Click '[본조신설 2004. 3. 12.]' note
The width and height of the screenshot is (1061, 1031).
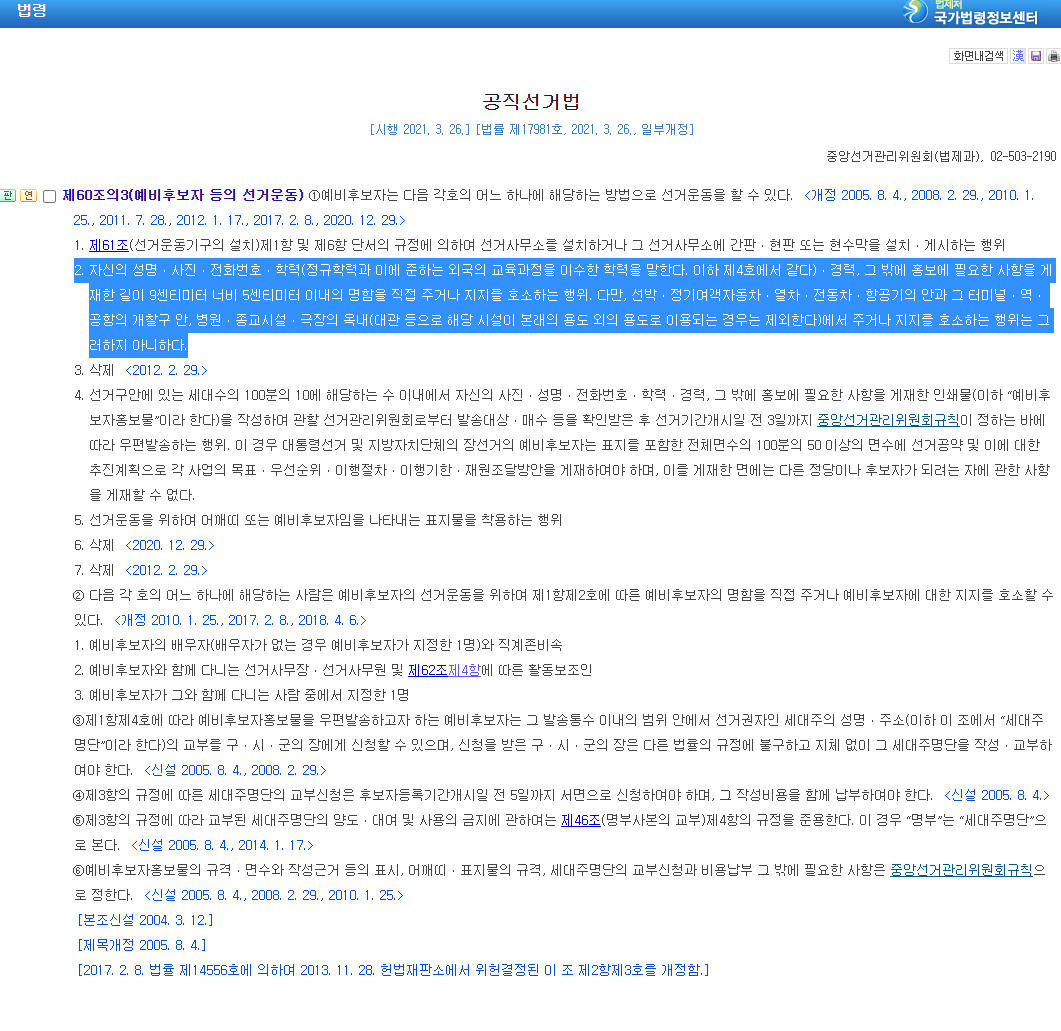[145, 920]
